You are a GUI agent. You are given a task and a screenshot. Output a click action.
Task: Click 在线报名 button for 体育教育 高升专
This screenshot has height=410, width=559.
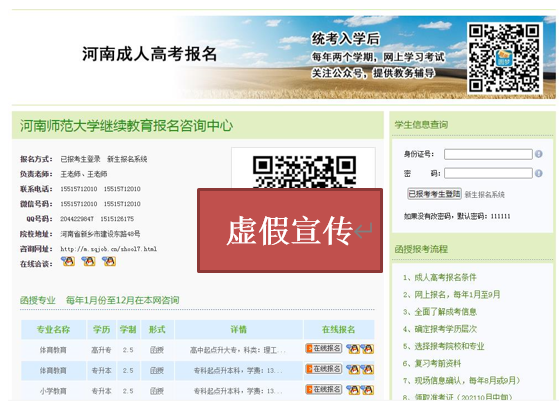pos(324,348)
